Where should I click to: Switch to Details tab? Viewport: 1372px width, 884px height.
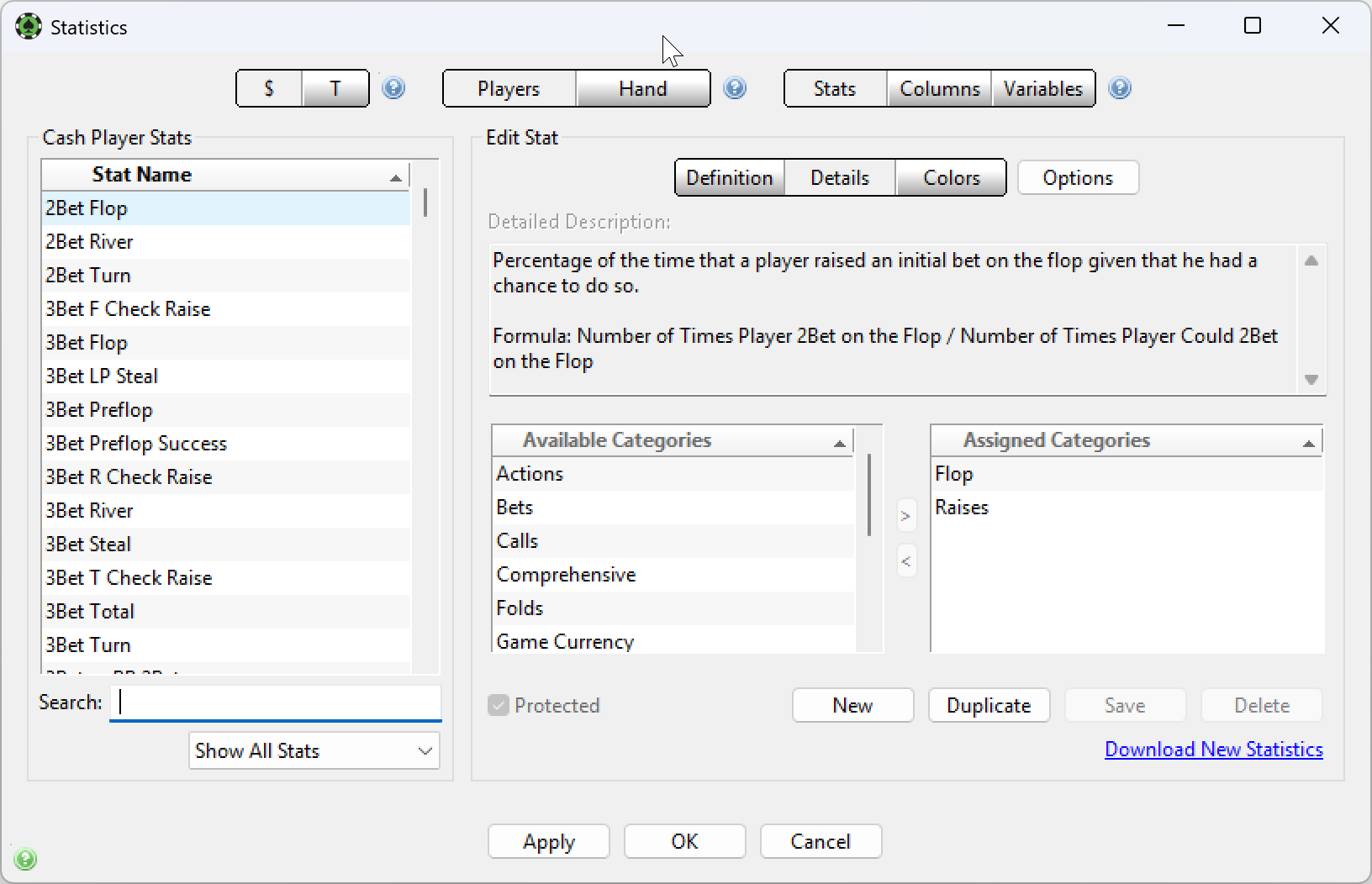[840, 177]
